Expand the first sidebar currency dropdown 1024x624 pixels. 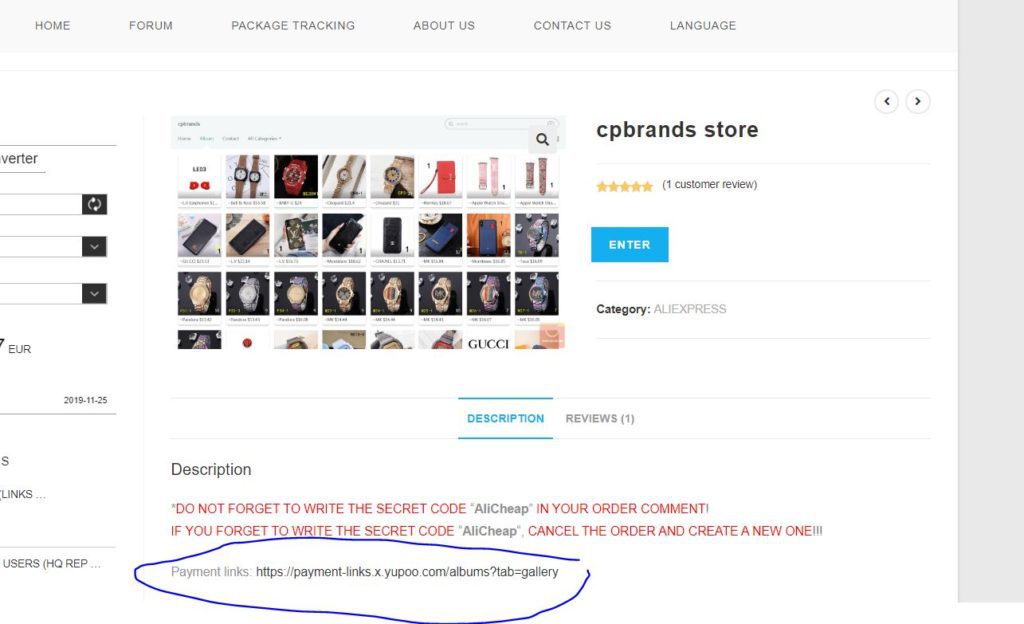[x=94, y=247]
